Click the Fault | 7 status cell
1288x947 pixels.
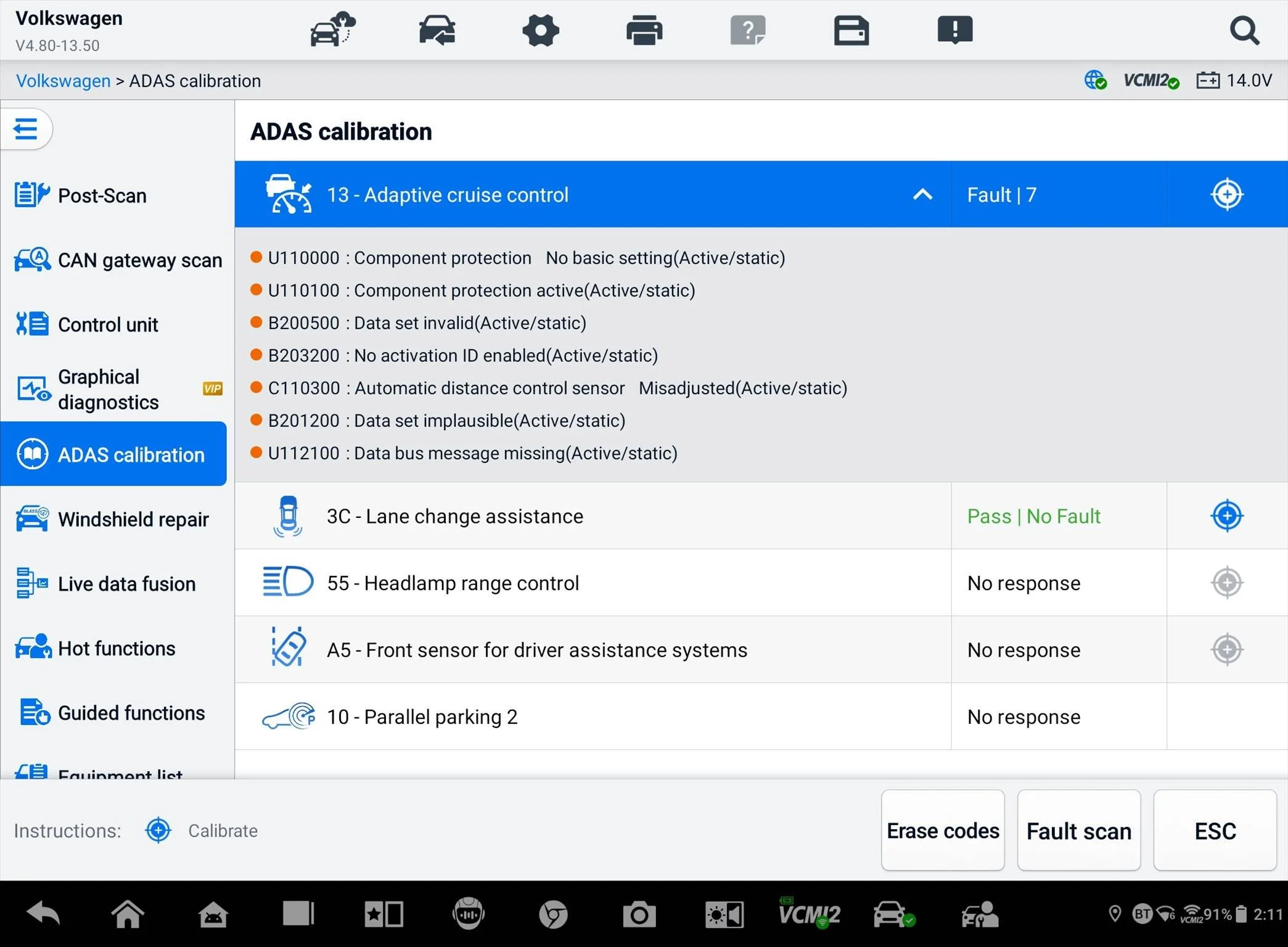point(1059,195)
